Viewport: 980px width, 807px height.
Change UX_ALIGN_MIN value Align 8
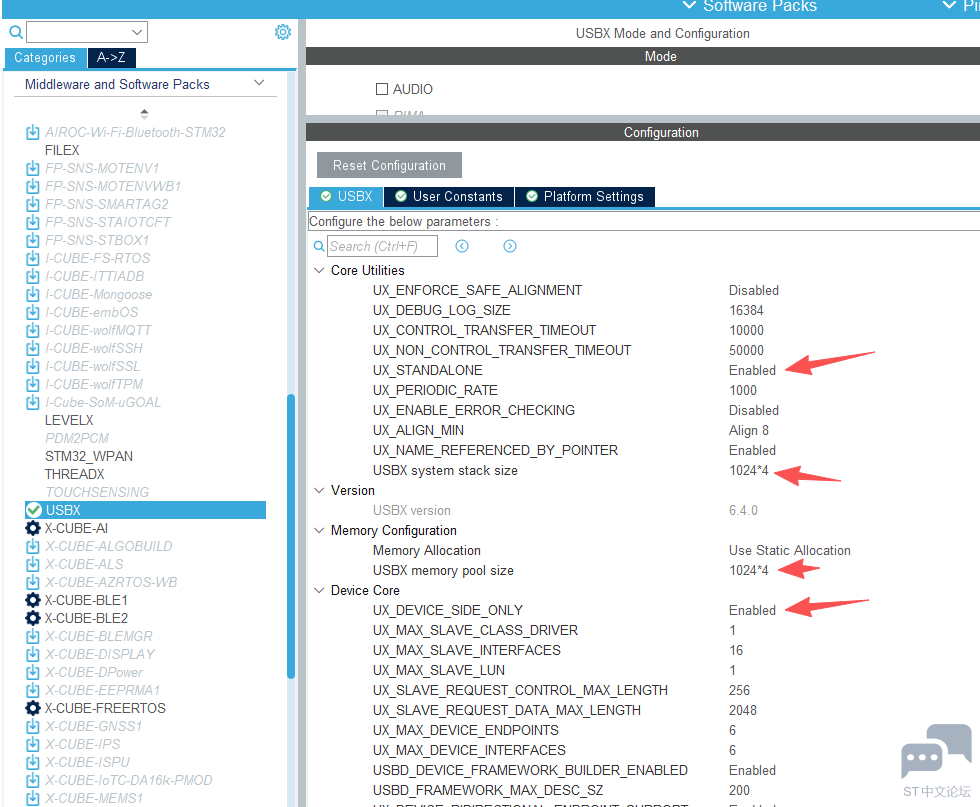coord(748,430)
